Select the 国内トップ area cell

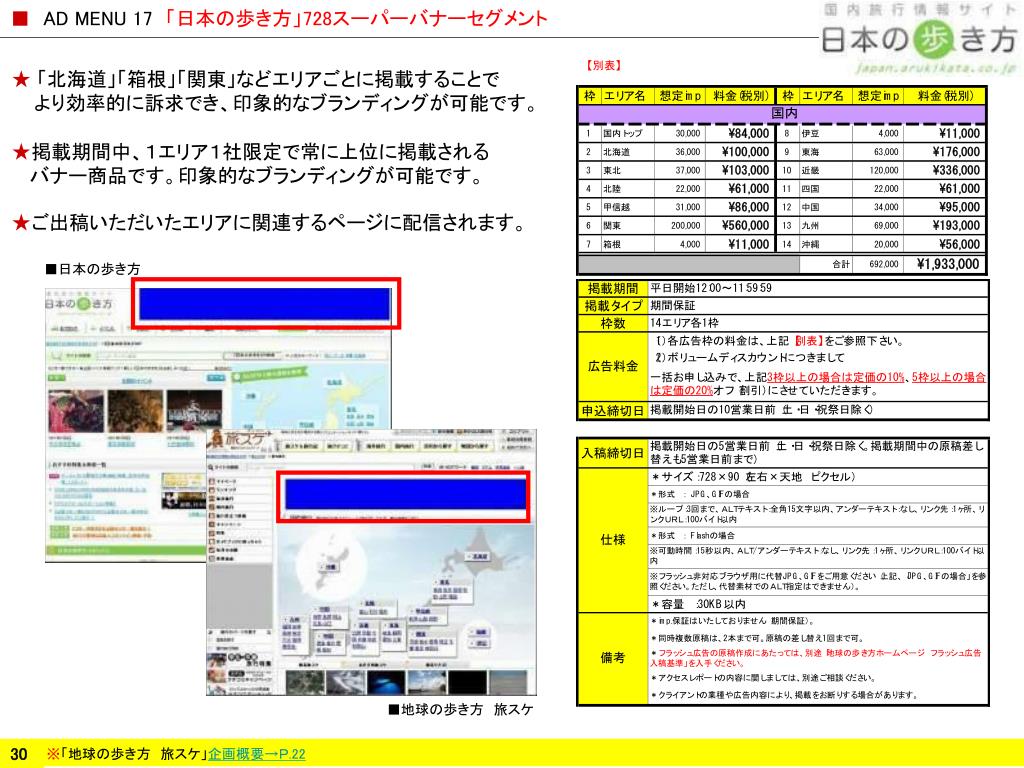(x=626, y=133)
